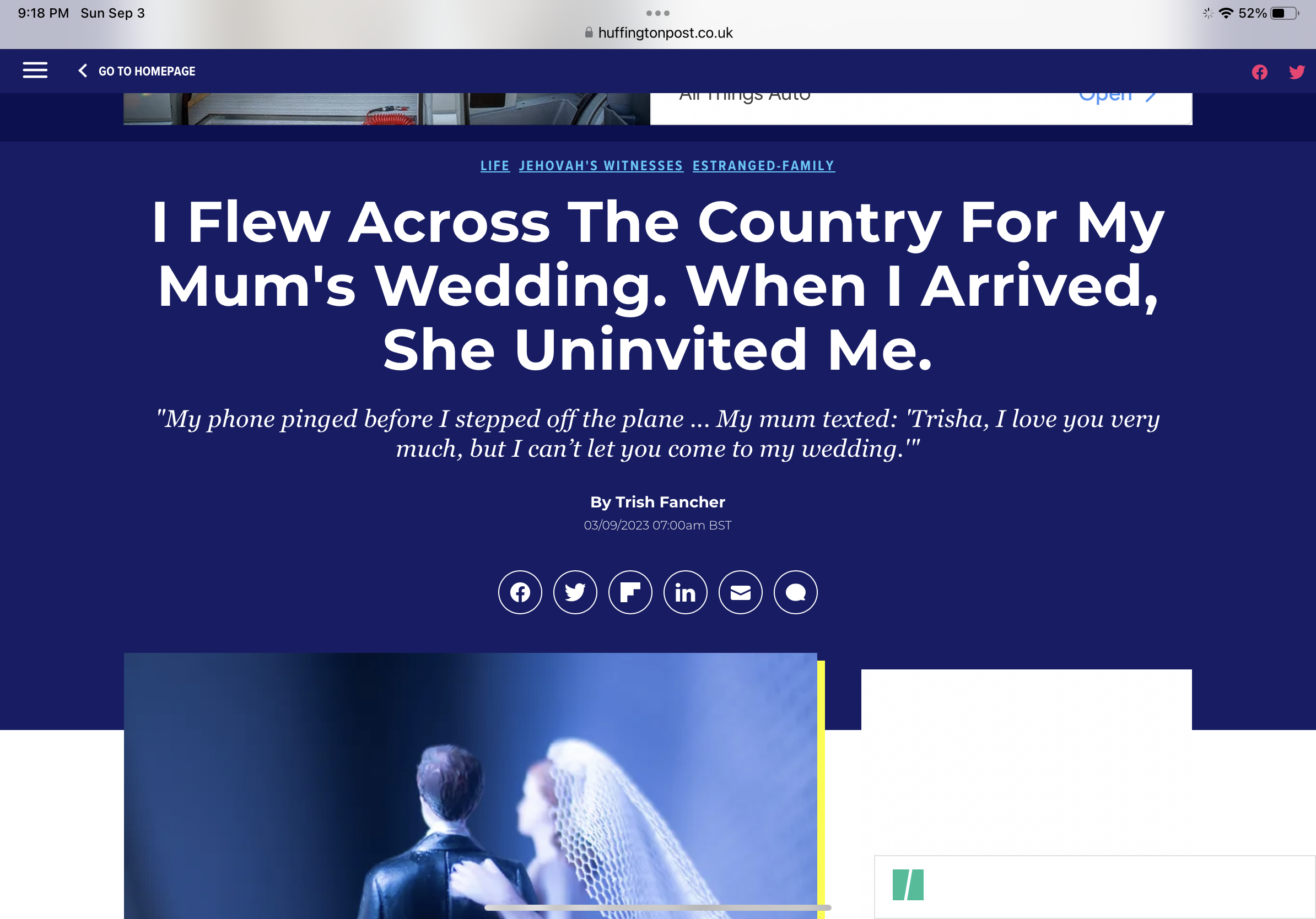This screenshot has height=919, width=1316.
Task: Open the LIFE category tag
Action: pyautogui.click(x=495, y=166)
